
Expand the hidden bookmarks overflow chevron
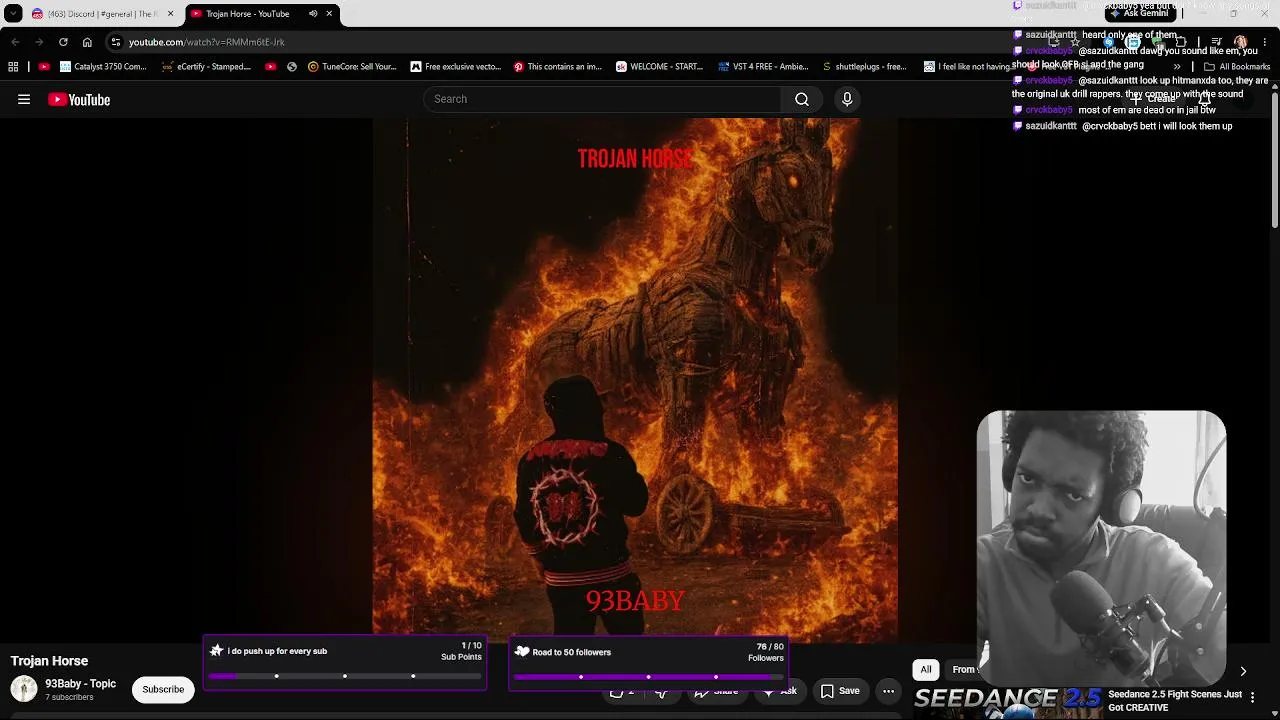point(1178,67)
